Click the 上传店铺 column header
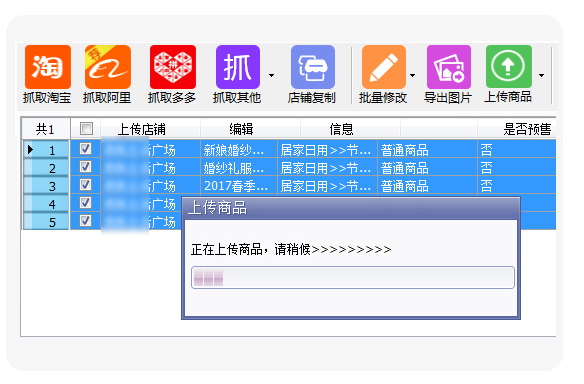This screenshot has height=384, width=584. (150, 128)
